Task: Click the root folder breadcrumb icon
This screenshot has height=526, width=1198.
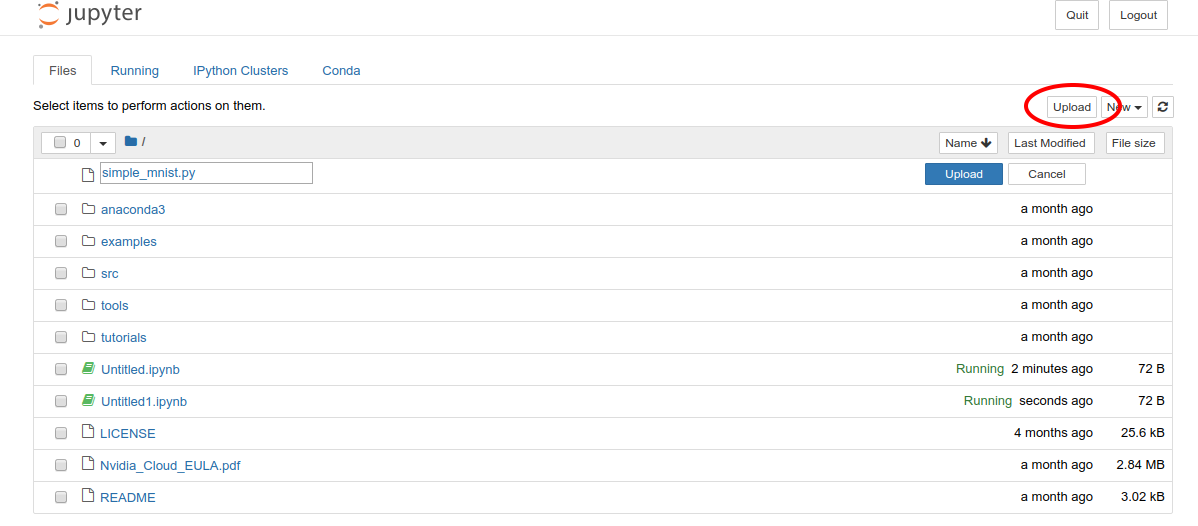Action: coord(131,141)
